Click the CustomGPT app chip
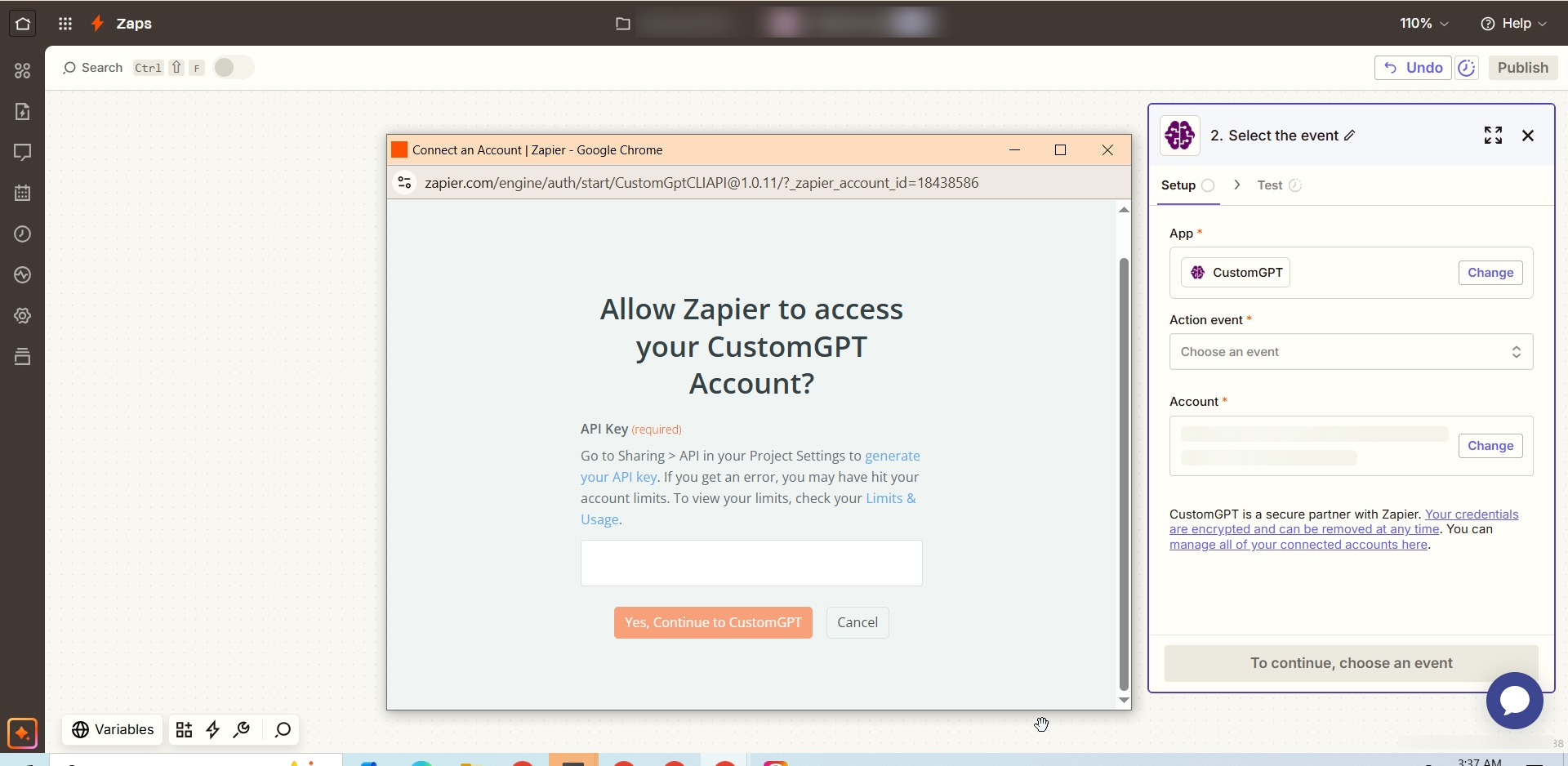1568x766 pixels. coord(1236,273)
